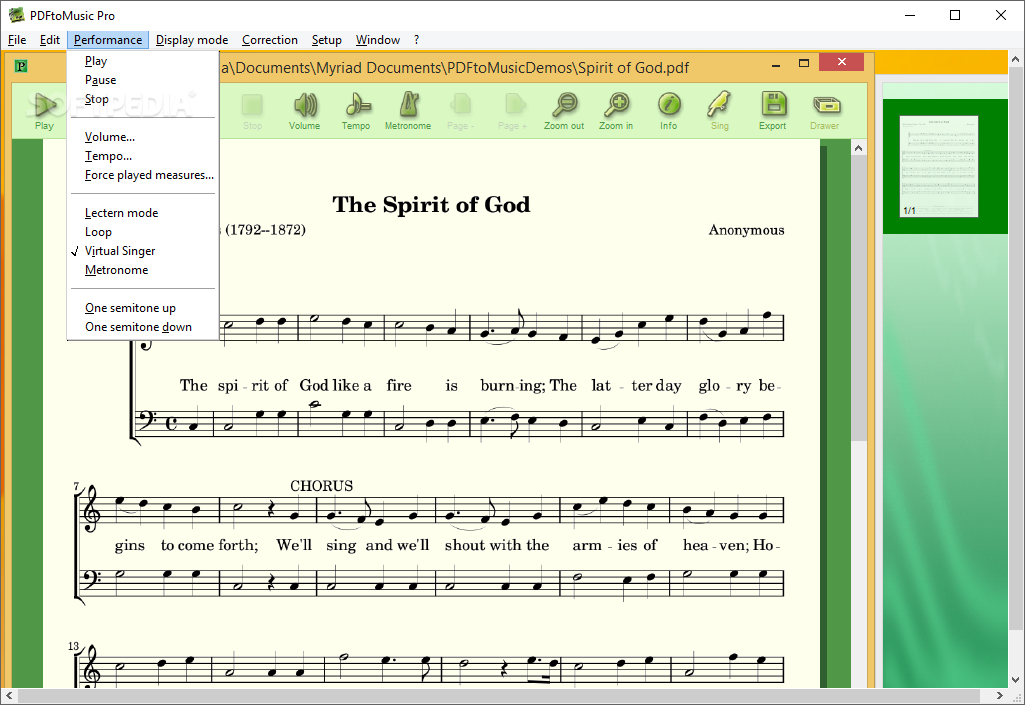The image size is (1025, 705).
Task: Click the score's vertical scrollbar up arrow
Action: (858, 148)
